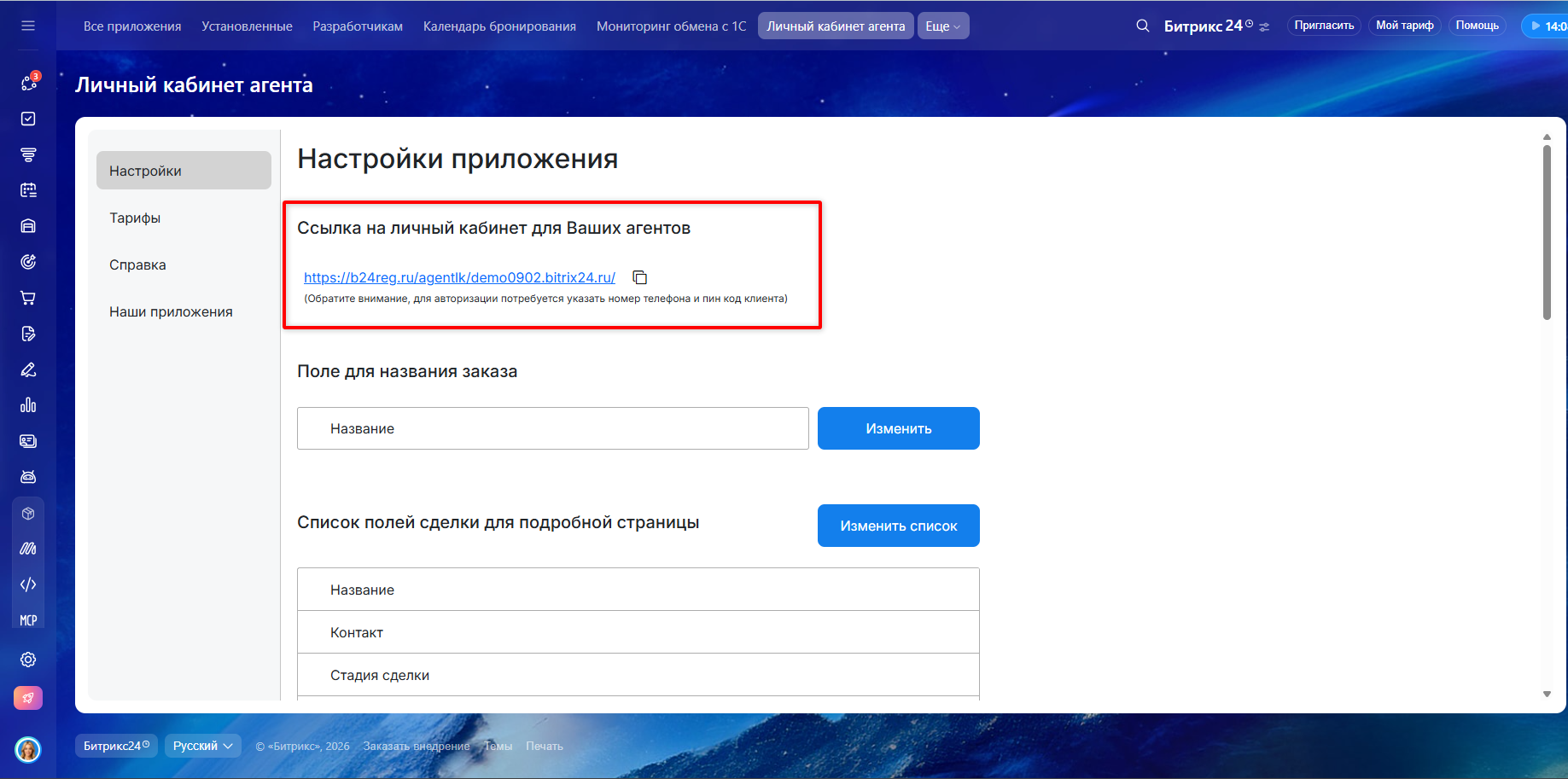Image resolution: width=1568 pixels, height=779 pixels.
Task: Open the warehouse icon in sidebar
Action: point(28,226)
